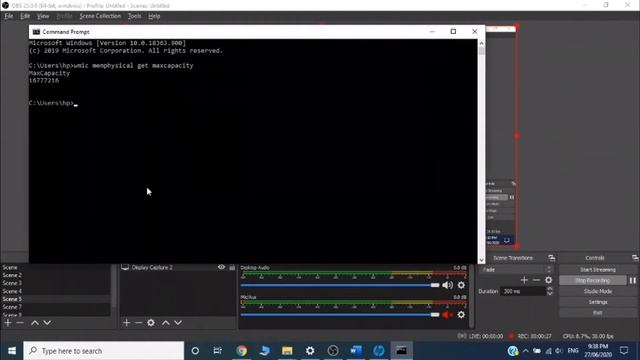Toggle lock on Display Capture 2
Viewport: 640px width, 360px height.
232,267
